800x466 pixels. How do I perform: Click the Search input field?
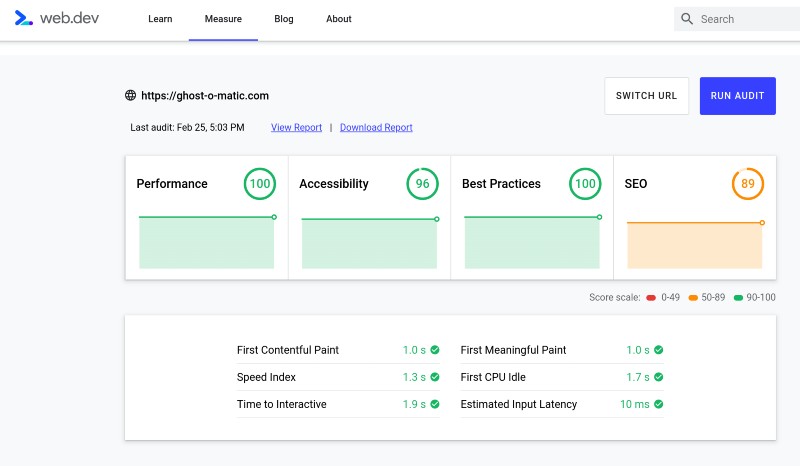[738, 19]
